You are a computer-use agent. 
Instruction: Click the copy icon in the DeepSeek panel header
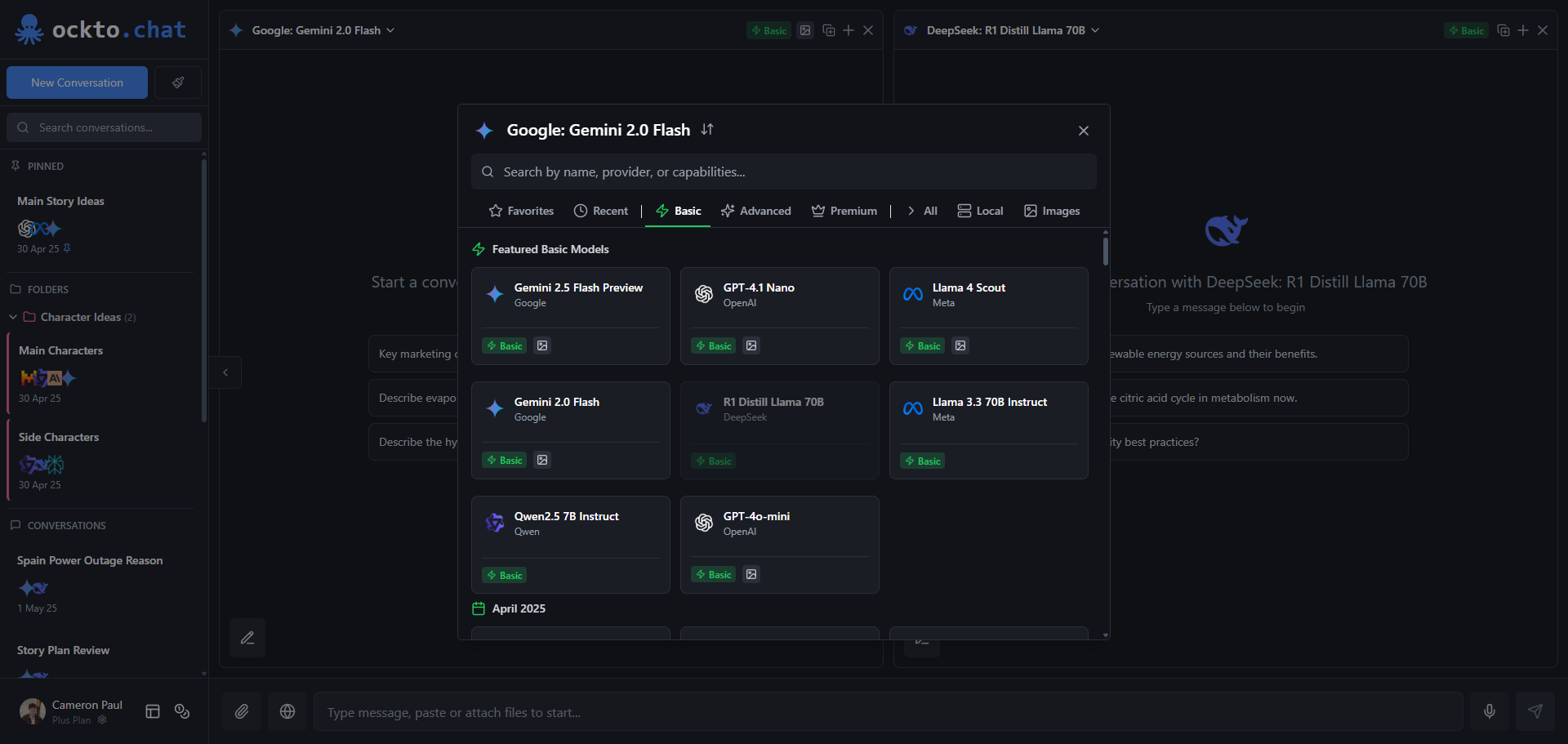(x=1503, y=30)
